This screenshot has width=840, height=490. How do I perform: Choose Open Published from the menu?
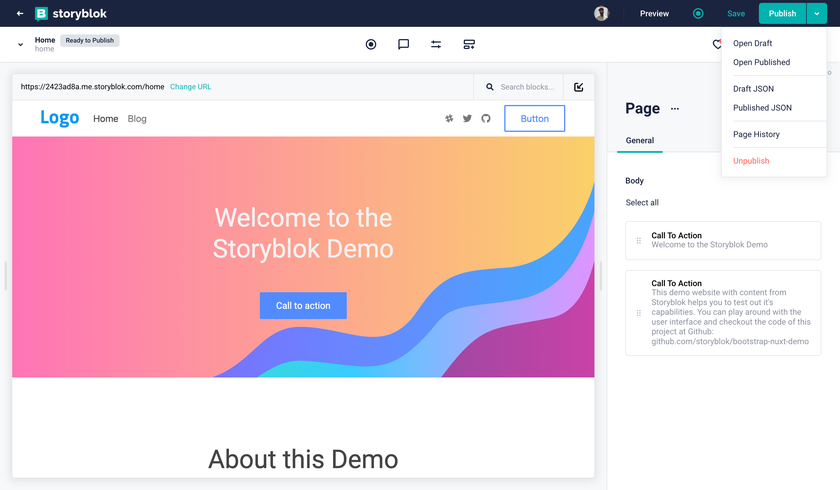coord(761,62)
